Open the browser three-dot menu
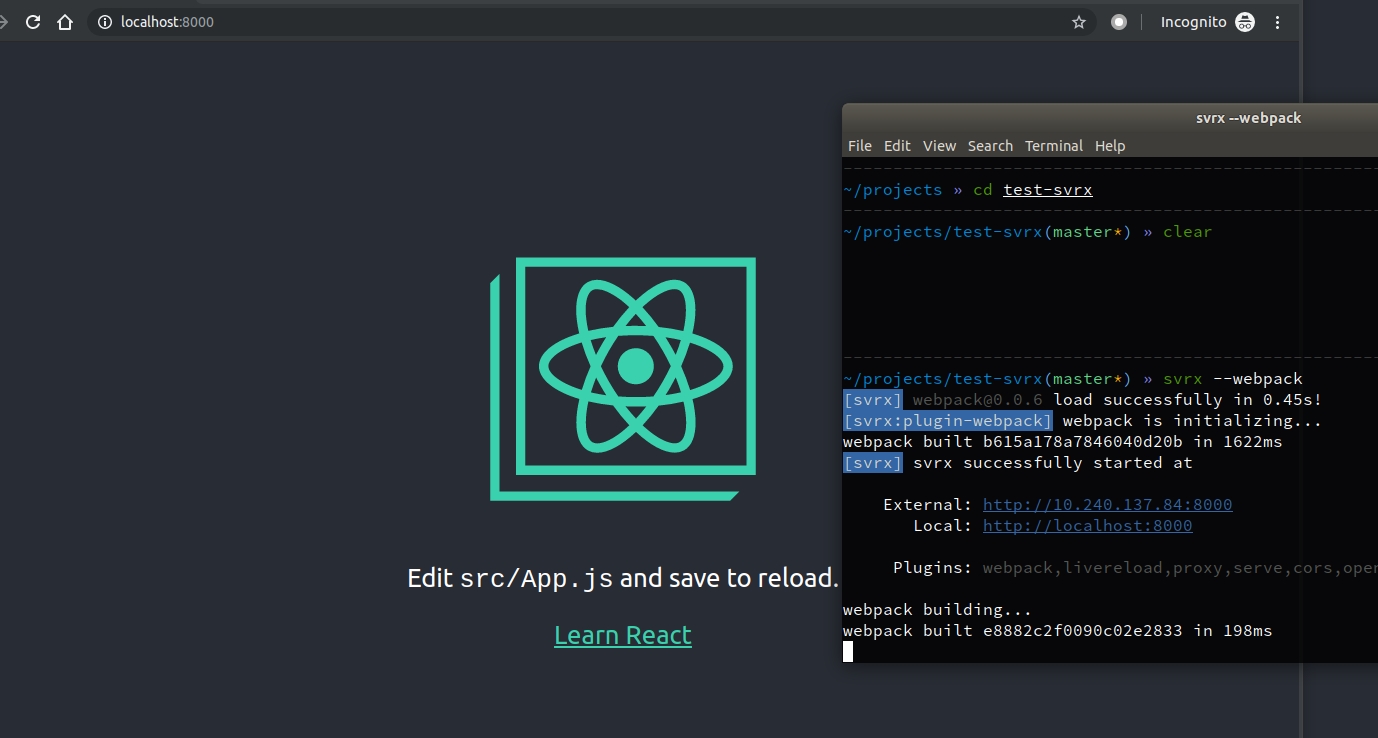1378x738 pixels. pos(1277,22)
